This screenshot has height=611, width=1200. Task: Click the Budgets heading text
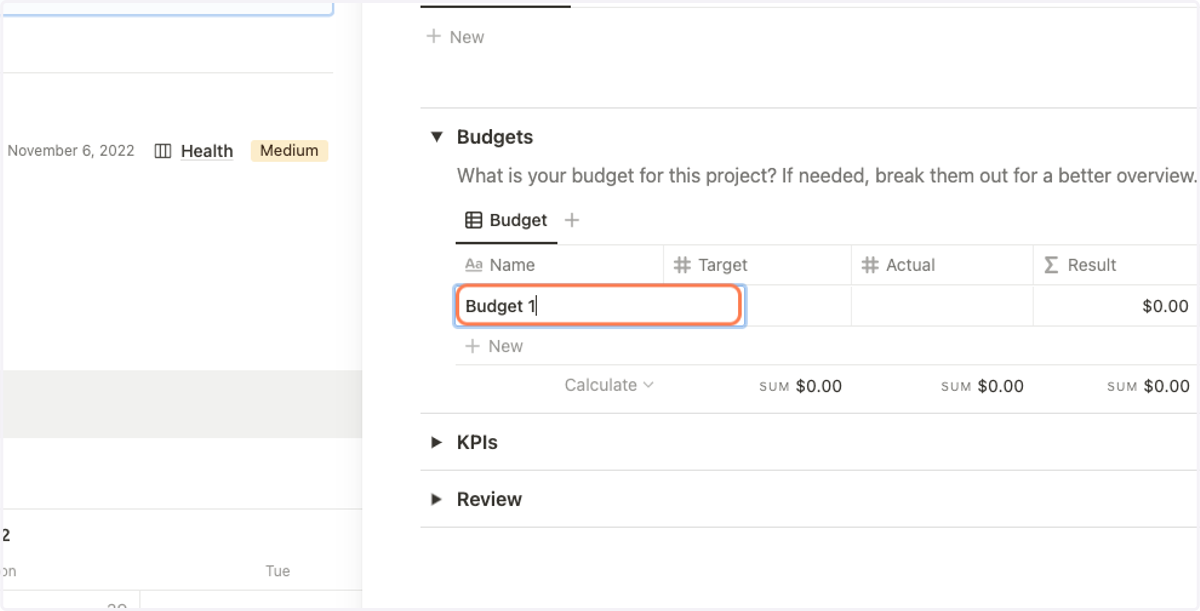click(495, 137)
